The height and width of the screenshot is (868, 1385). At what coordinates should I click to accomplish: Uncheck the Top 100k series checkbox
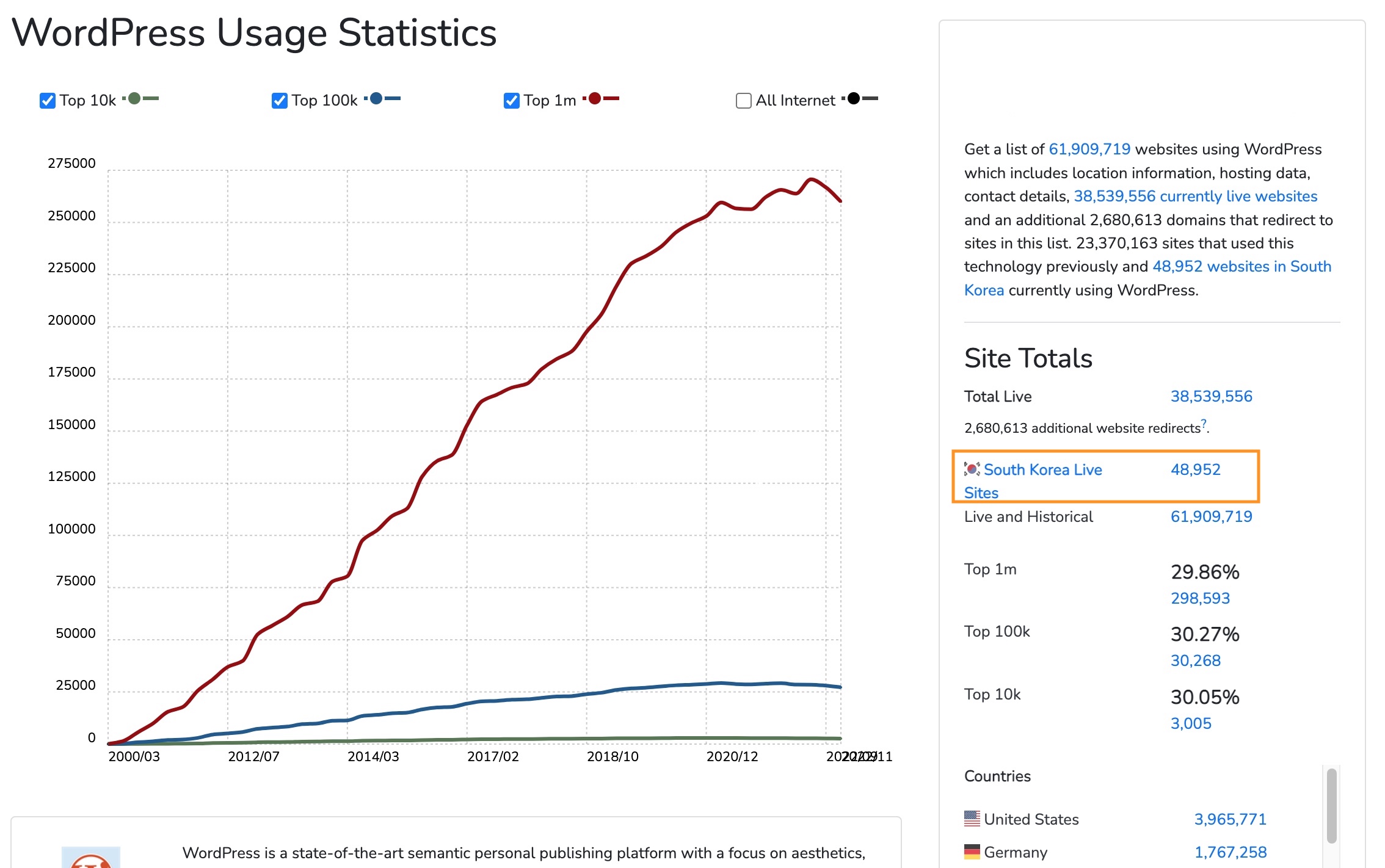pos(279,101)
